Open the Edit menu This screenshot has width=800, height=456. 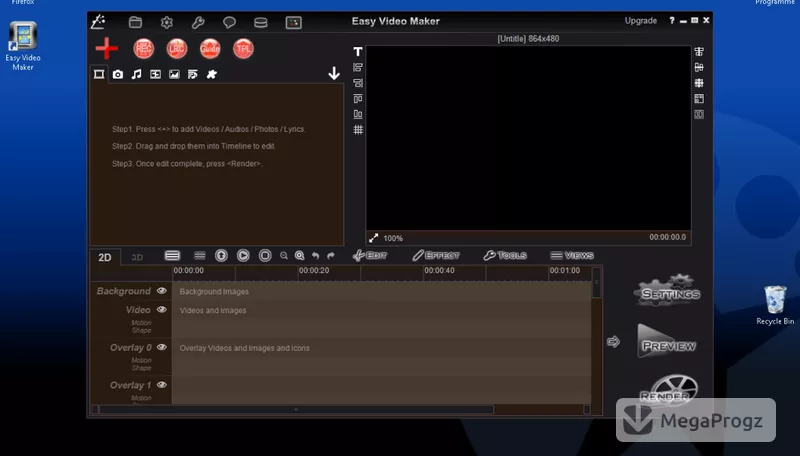370,256
